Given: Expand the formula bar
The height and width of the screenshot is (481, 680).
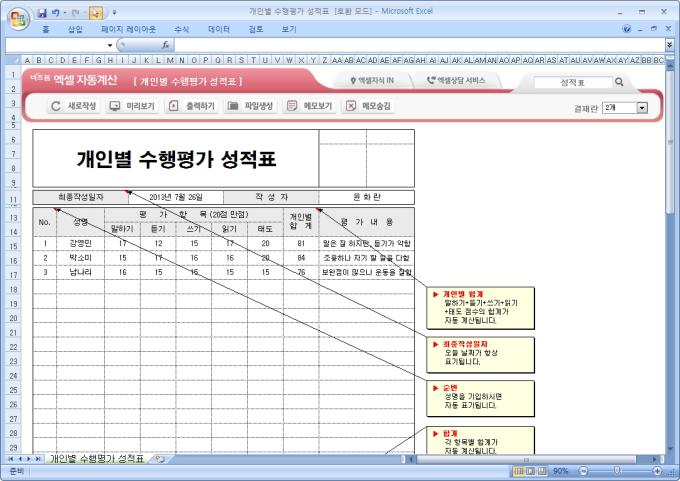Looking at the screenshot, I should coord(669,45).
